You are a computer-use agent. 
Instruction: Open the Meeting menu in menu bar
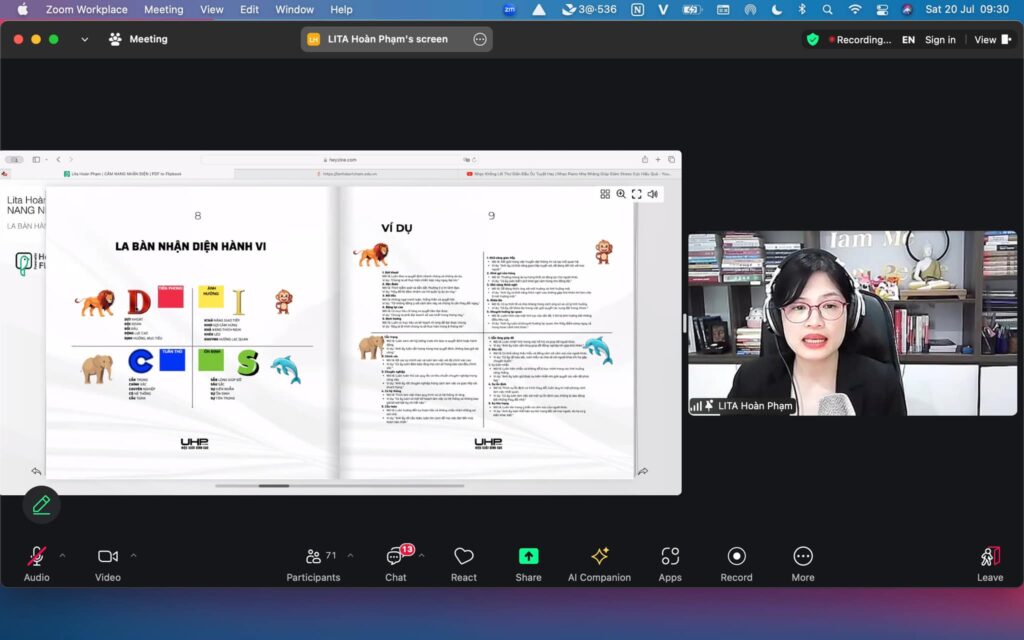[x=163, y=9]
